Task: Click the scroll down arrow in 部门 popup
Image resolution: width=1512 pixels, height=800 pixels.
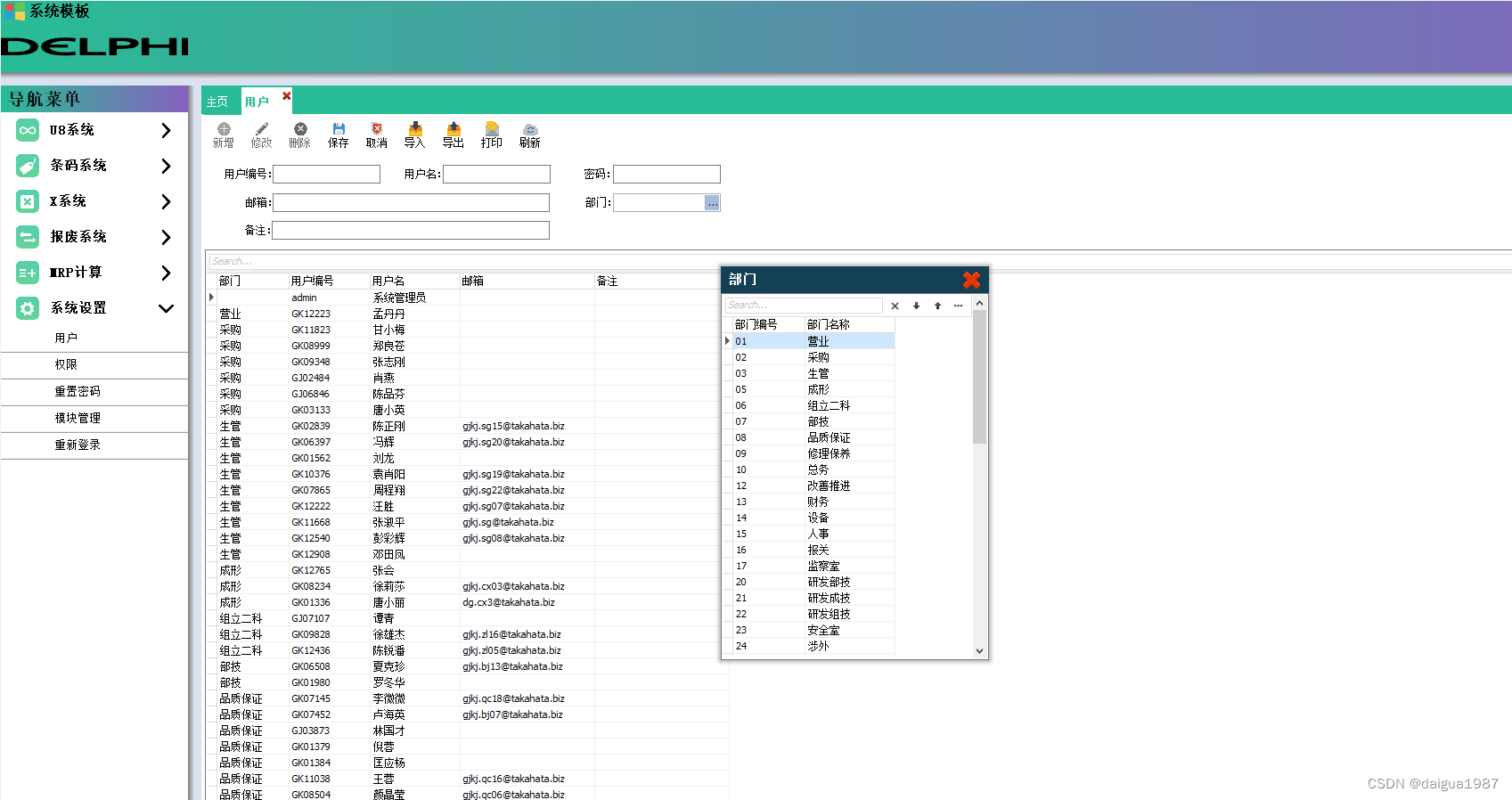Action: 979,651
